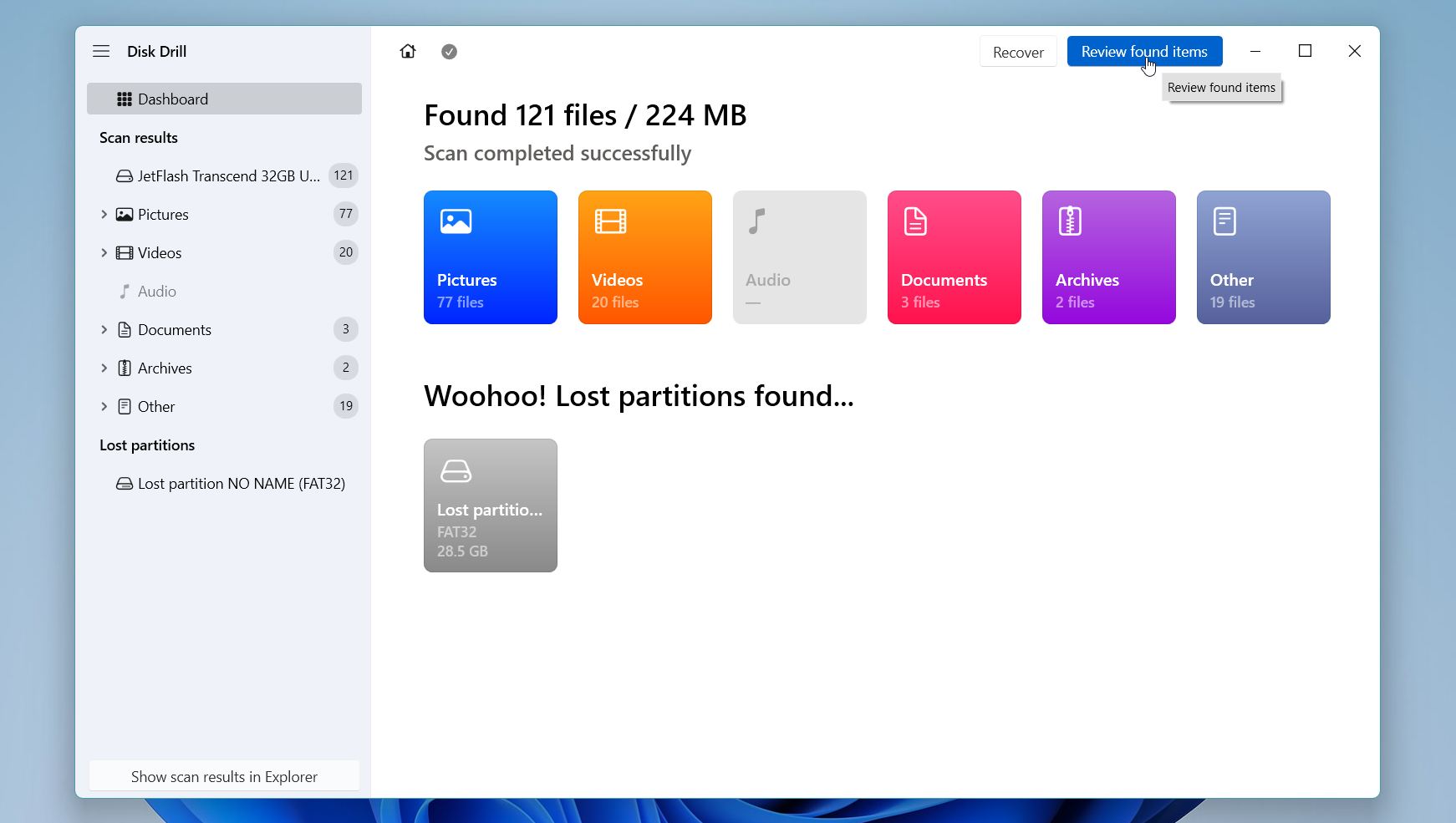Click the "Scan results" sidebar heading
The image size is (1456, 823).
(139, 138)
